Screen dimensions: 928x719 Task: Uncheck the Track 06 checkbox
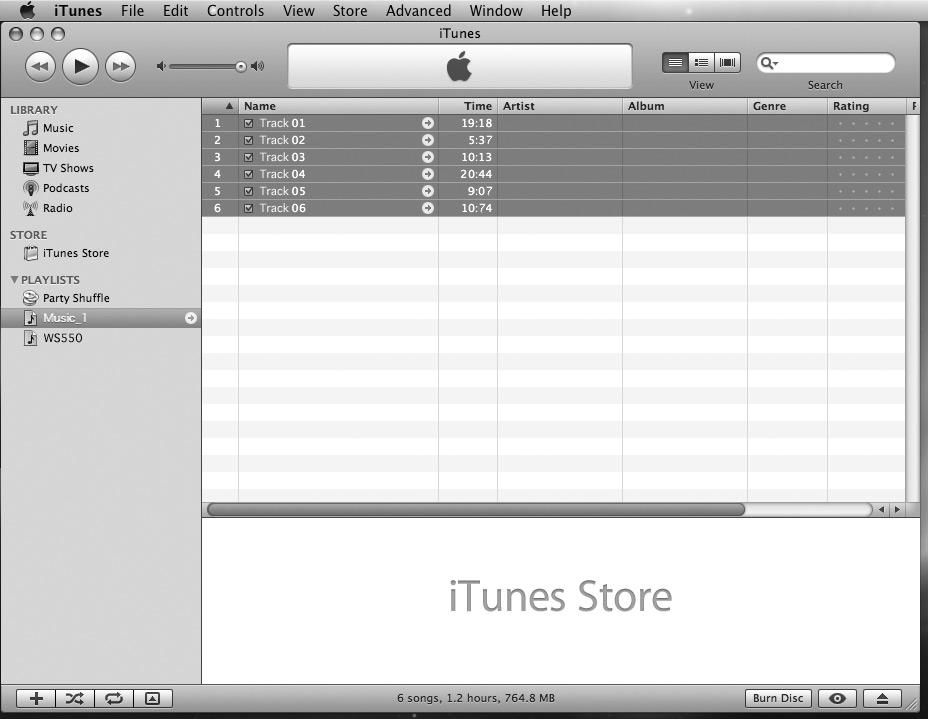click(249, 208)
